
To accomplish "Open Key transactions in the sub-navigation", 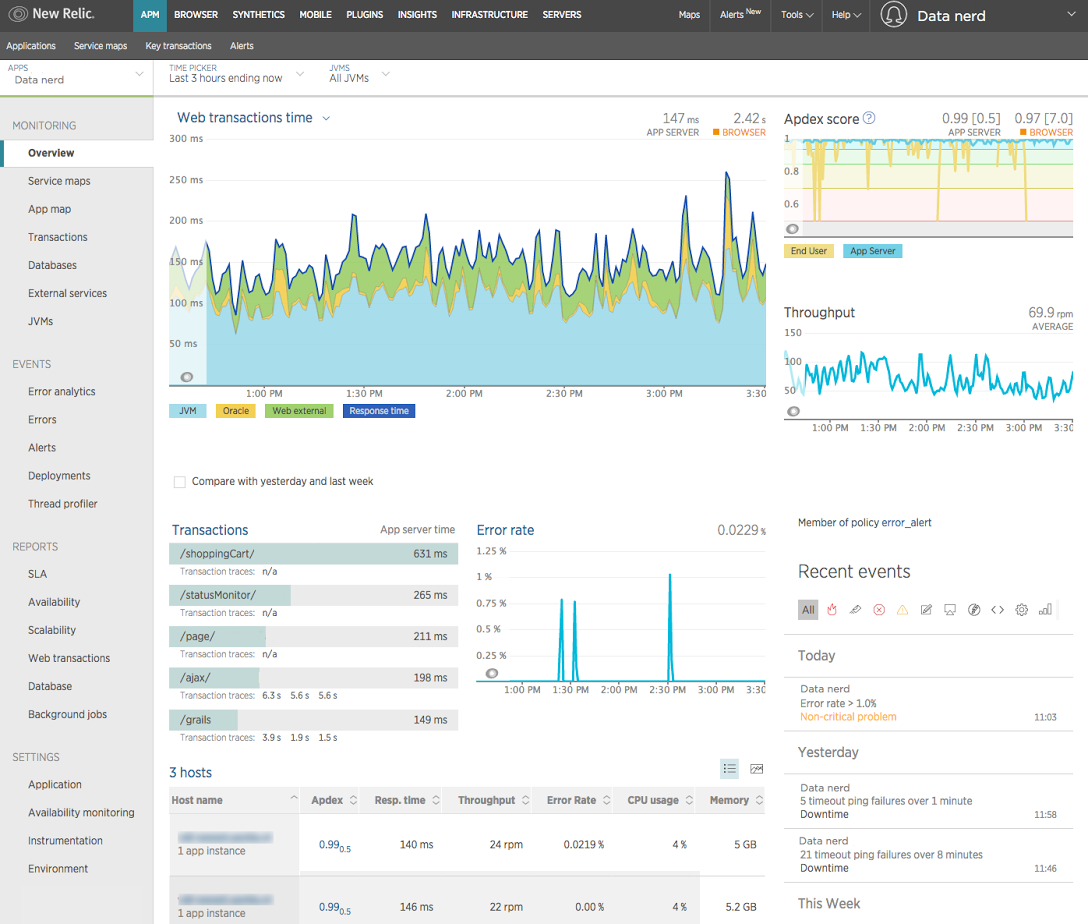I will pos(178,46).
